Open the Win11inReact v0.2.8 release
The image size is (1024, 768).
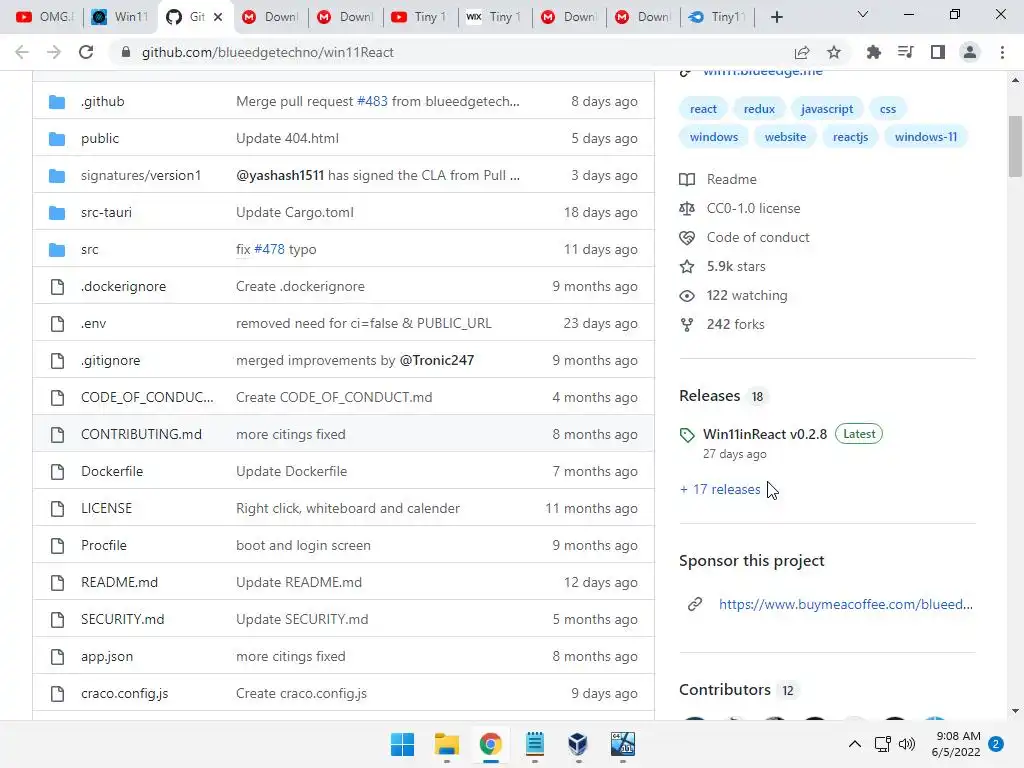click(765, 434)
